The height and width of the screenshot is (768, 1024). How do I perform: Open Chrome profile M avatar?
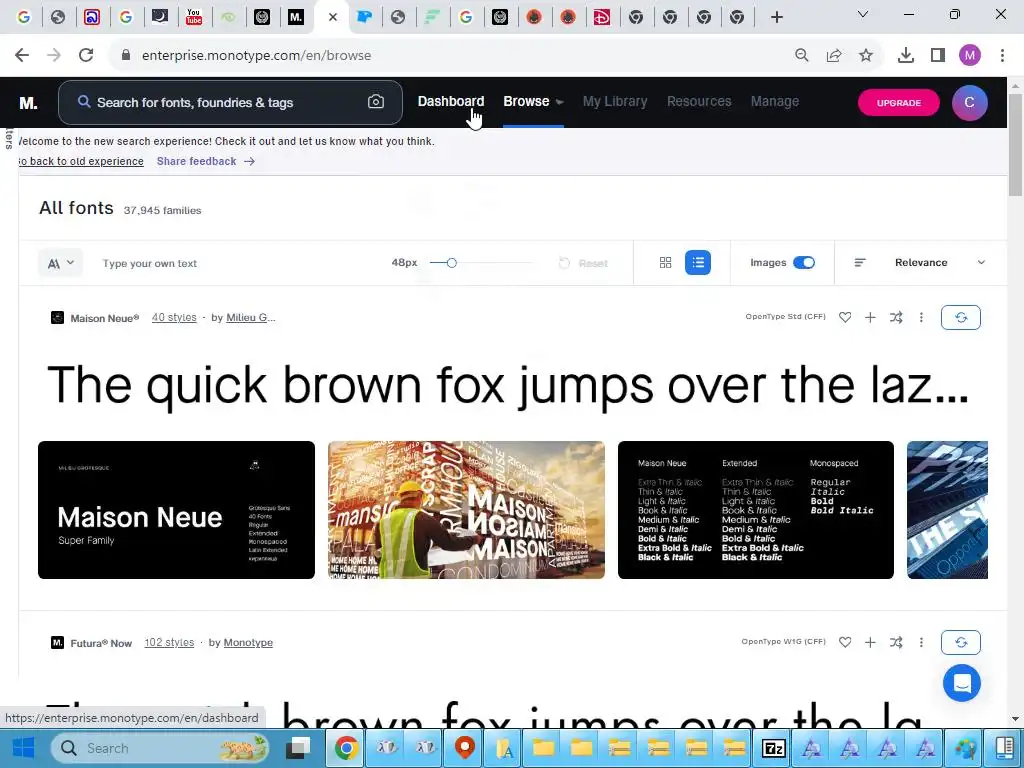970,56
